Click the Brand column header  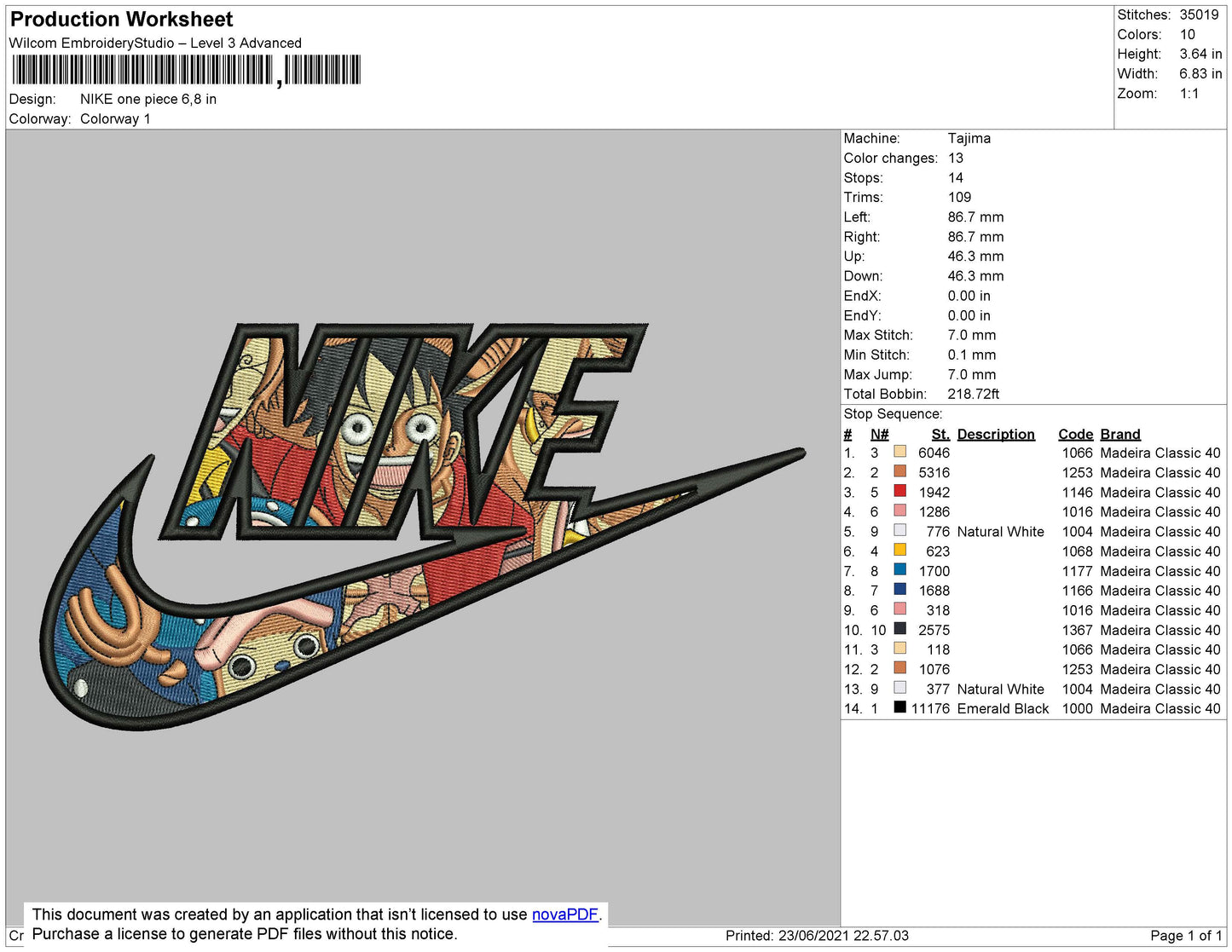(x=1119, y=434)
